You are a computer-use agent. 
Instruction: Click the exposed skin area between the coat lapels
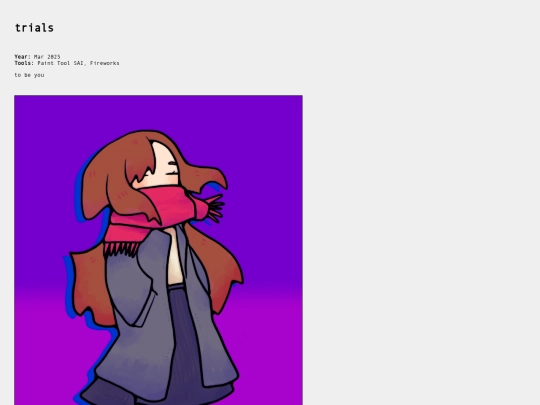(x=175, y=258)
